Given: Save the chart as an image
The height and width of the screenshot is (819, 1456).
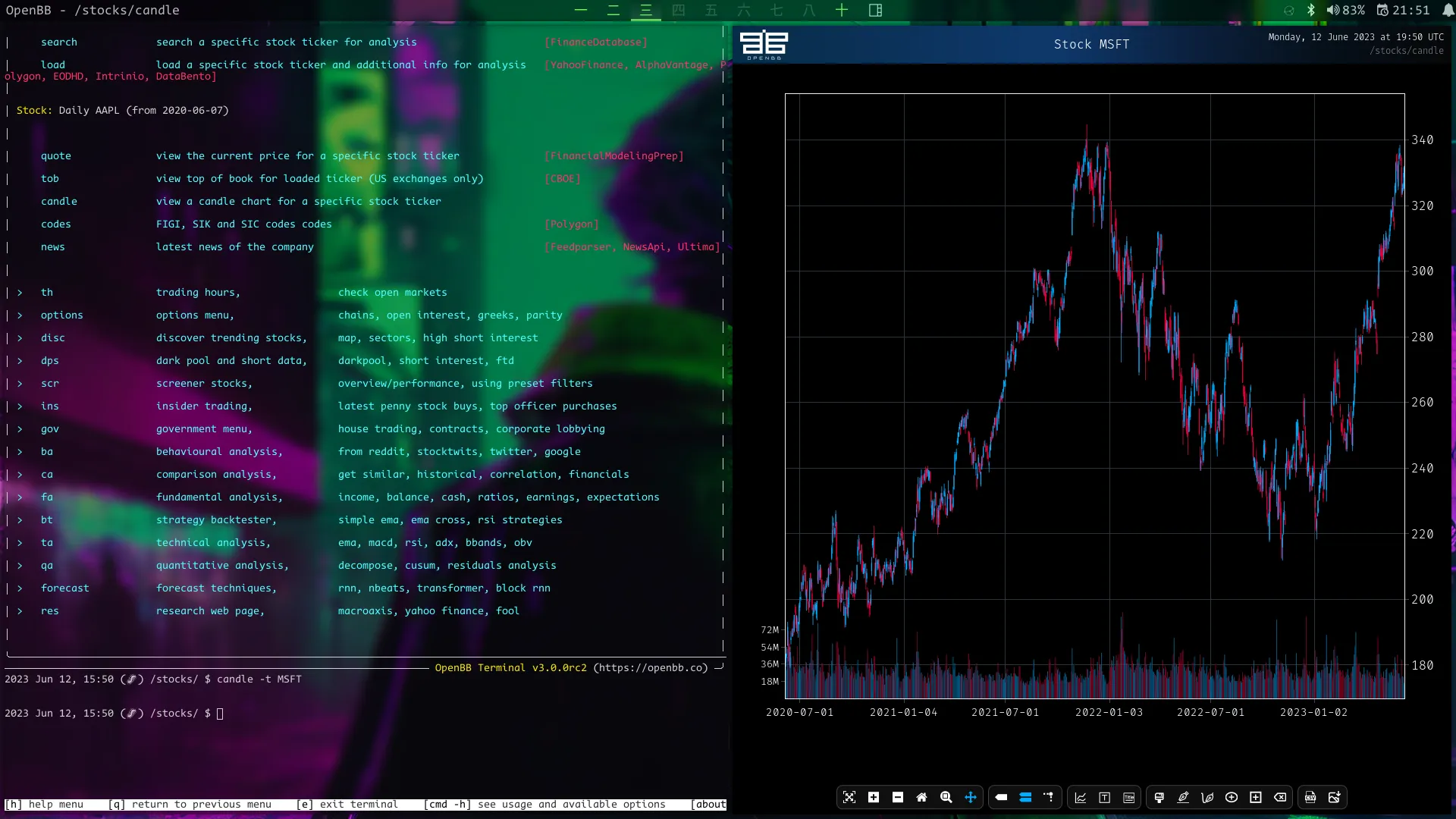Looking at the screenshot, I should (1335, 797).
